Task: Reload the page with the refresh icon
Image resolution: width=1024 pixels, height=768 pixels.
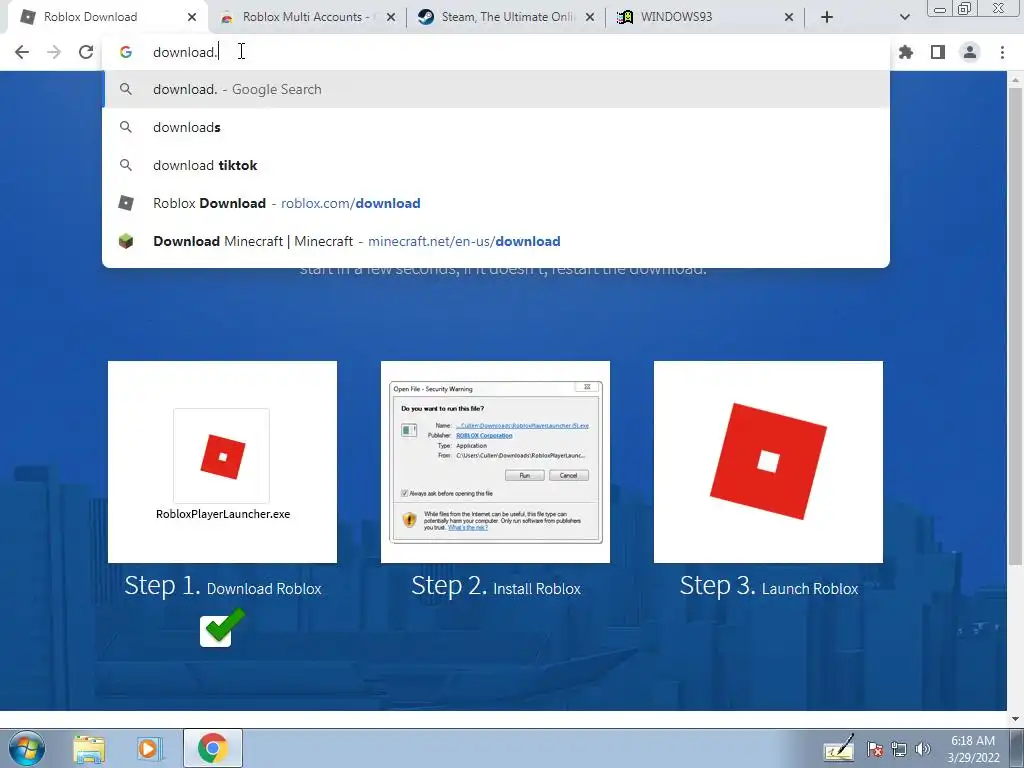Action: click(x=86, y=52)
